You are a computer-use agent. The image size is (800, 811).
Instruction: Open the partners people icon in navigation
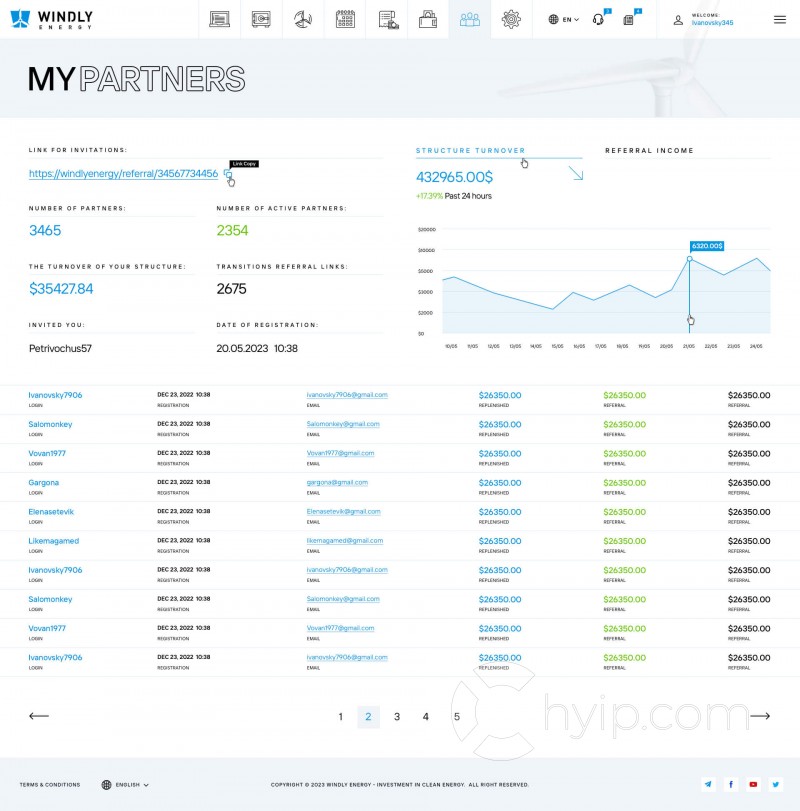pyautogui.click(x=470, y=20)
